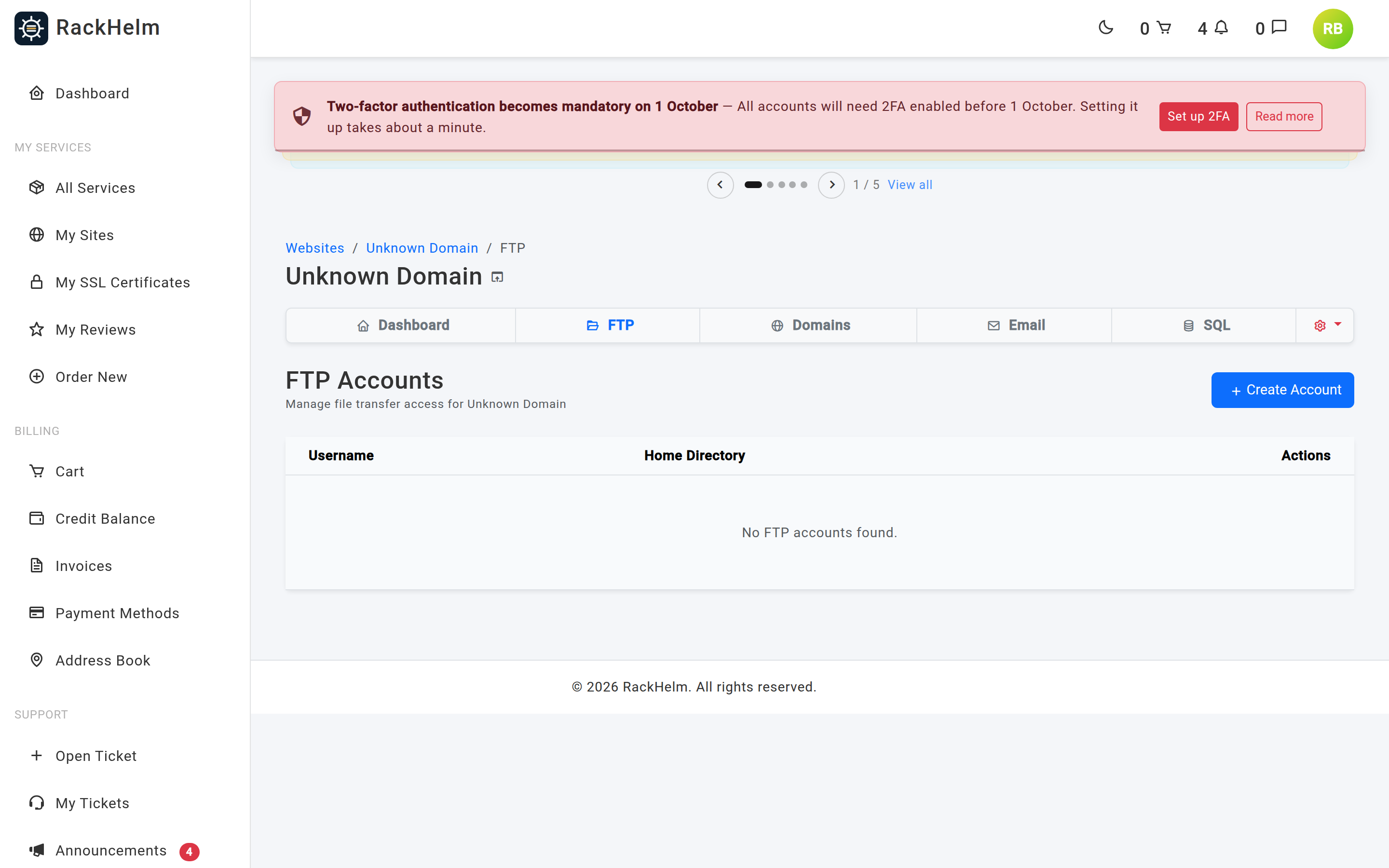Click Unknown Domain breadcrumb link

point(422,248)
